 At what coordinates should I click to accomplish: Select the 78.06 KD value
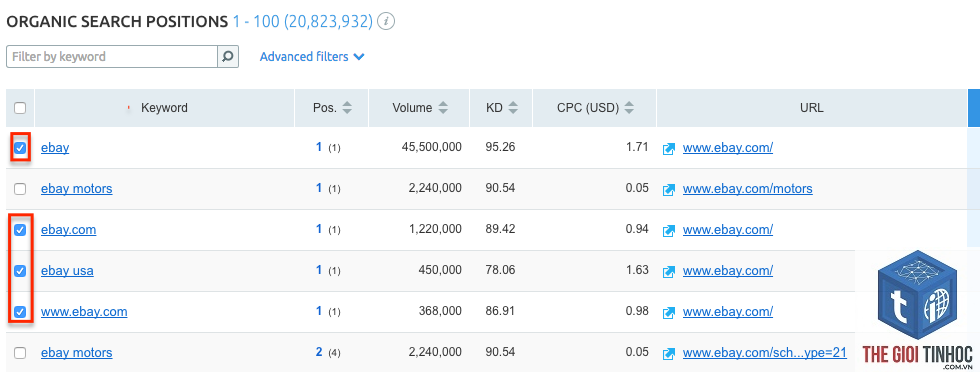[x=500, y=270]
